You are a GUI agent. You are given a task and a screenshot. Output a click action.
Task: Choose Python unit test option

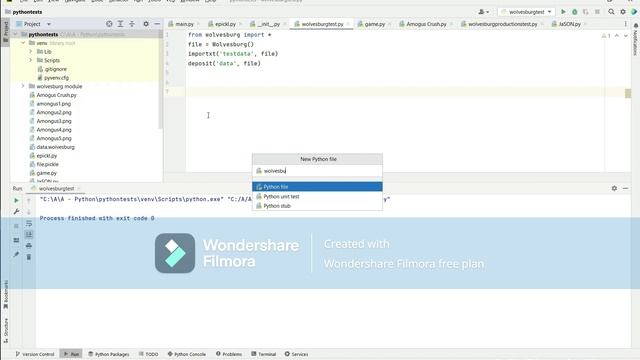point(318,196)
